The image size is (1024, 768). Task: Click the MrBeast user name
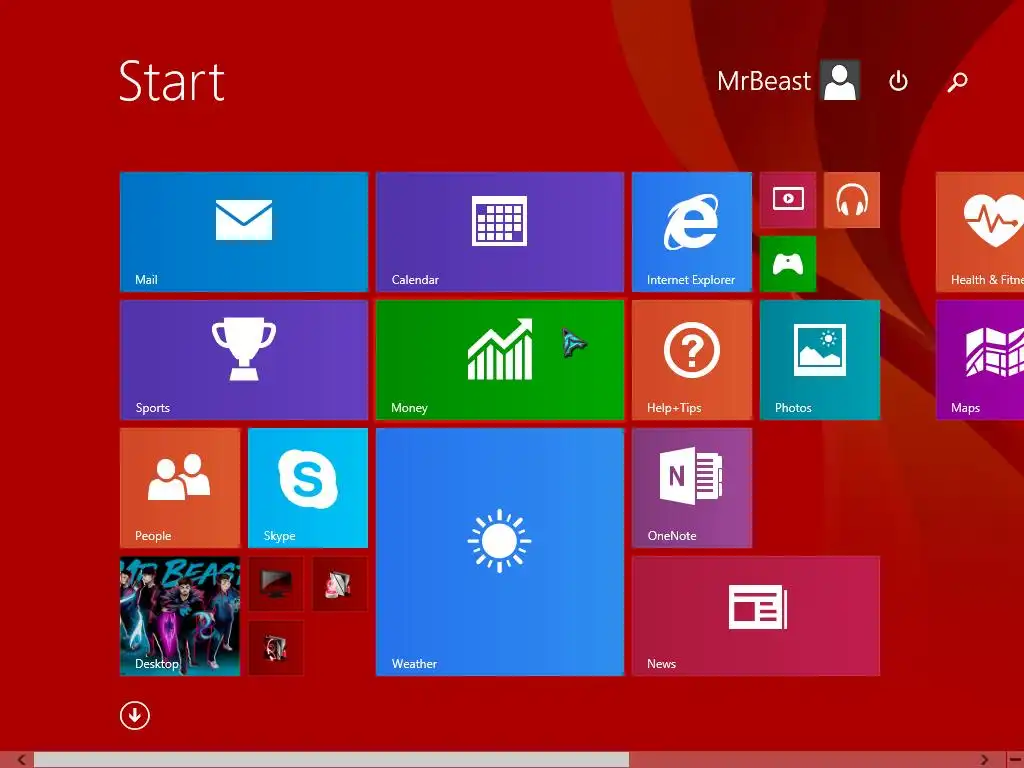pos(763,81)
